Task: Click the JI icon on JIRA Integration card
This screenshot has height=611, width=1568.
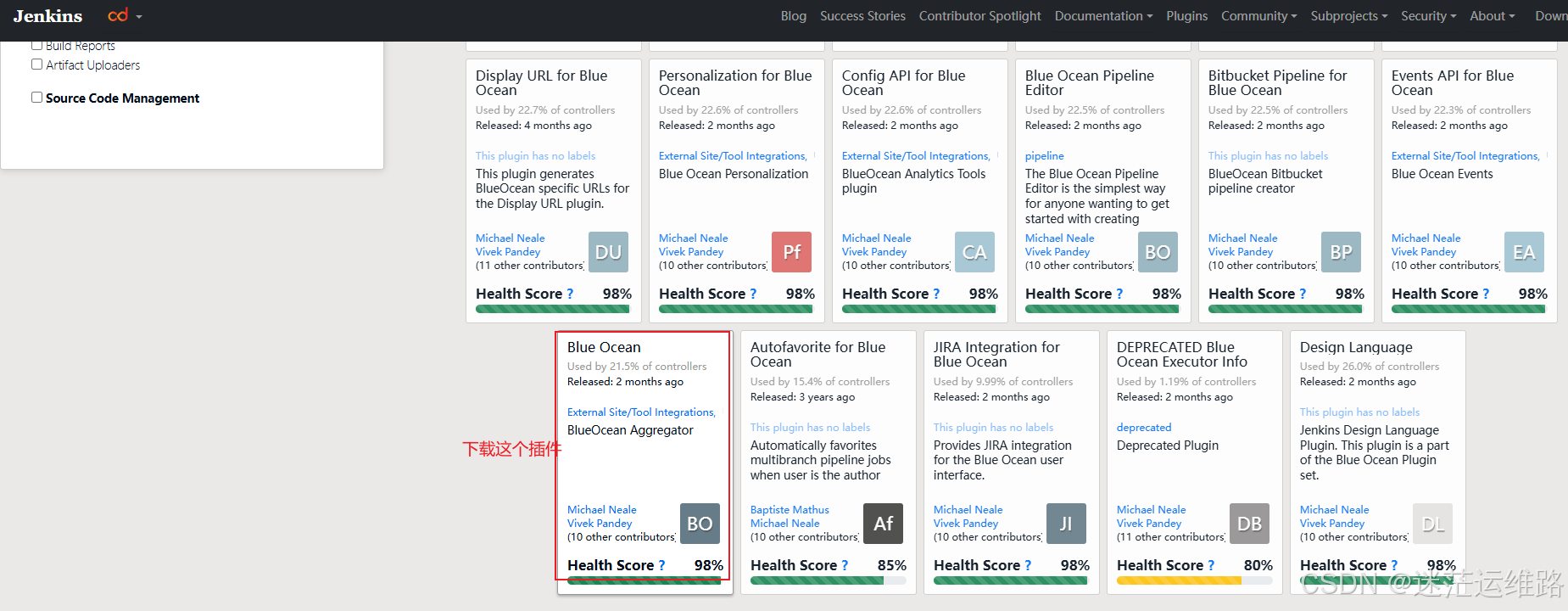Action: (x=1066, y=524)
